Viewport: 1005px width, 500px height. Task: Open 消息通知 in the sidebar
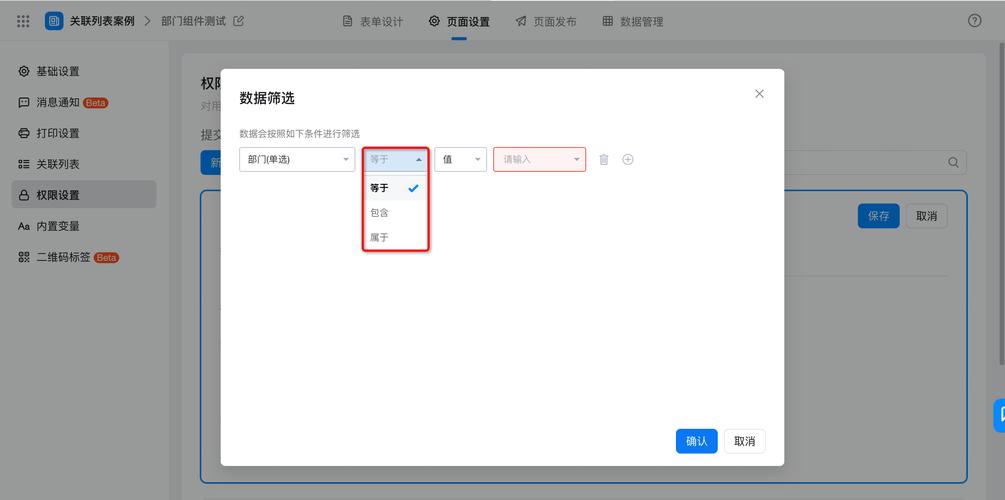84,103
